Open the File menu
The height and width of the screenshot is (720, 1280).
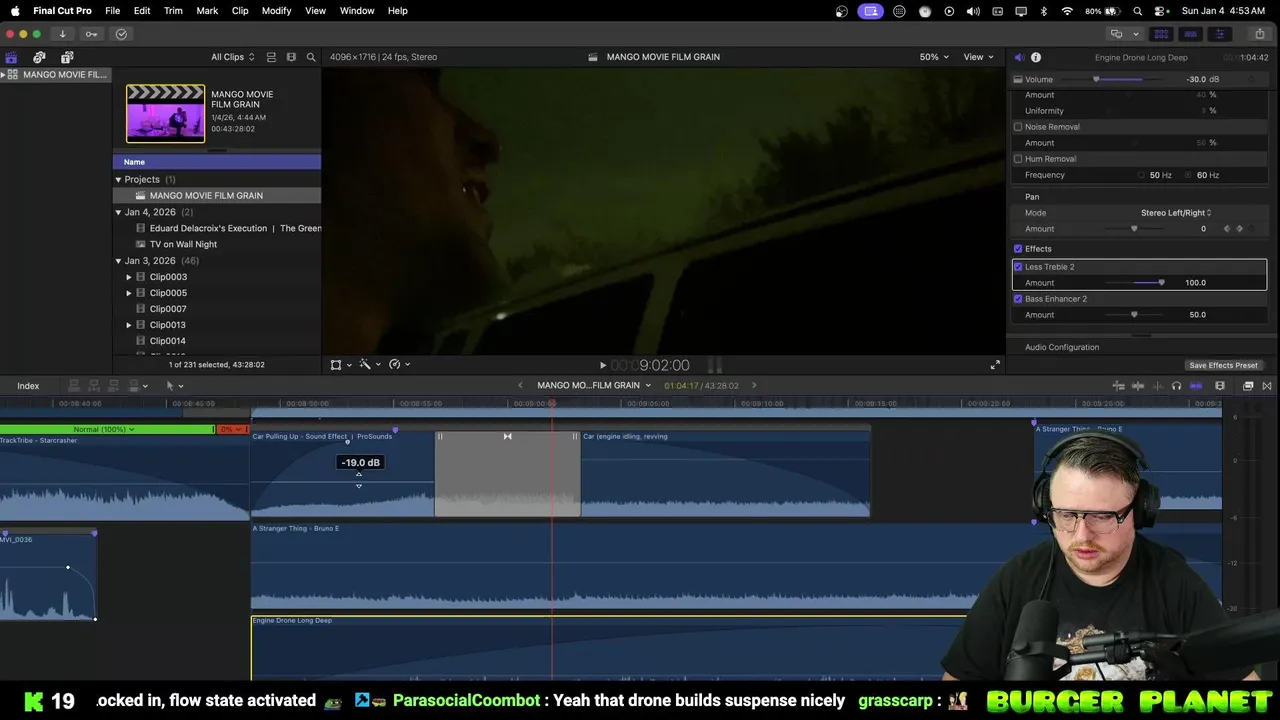point(113,11)
